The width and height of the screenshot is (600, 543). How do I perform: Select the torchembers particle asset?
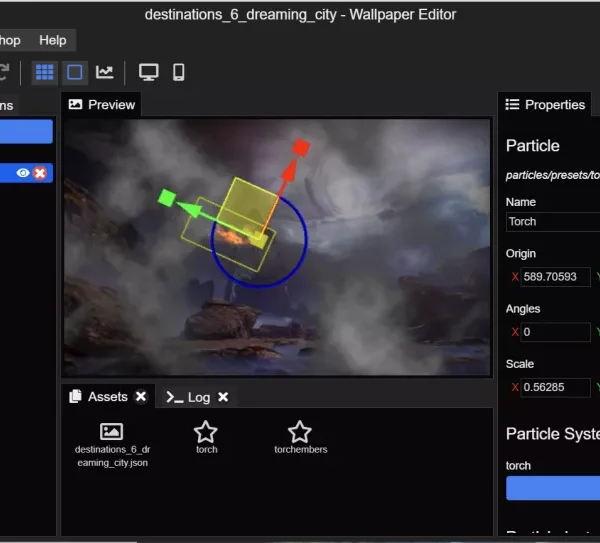coord(300,437)
